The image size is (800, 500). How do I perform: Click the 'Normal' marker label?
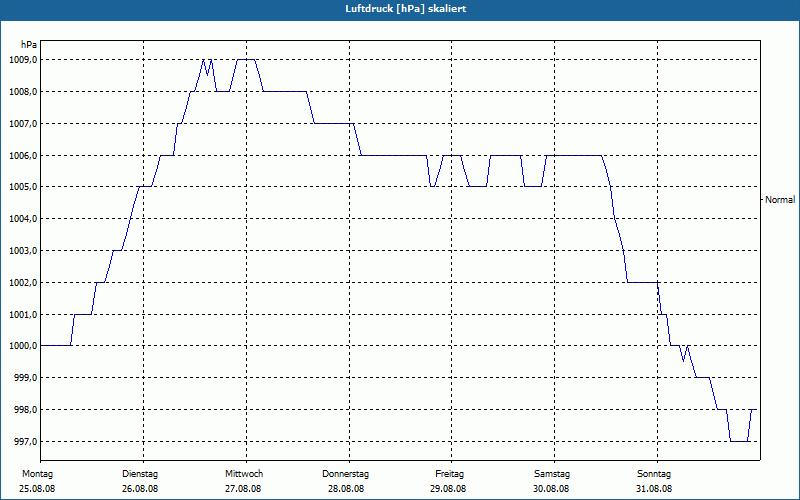(x=780, y=199)
